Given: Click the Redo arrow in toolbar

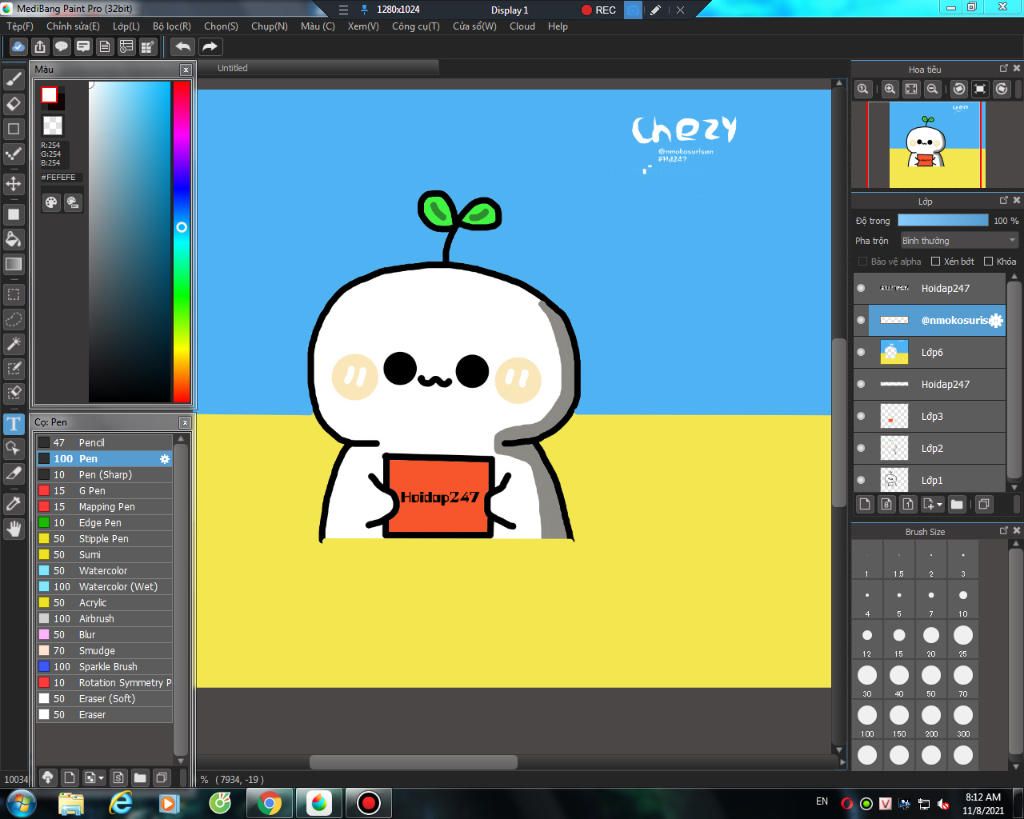Looking at the screenshot, I should click(210, 47).
